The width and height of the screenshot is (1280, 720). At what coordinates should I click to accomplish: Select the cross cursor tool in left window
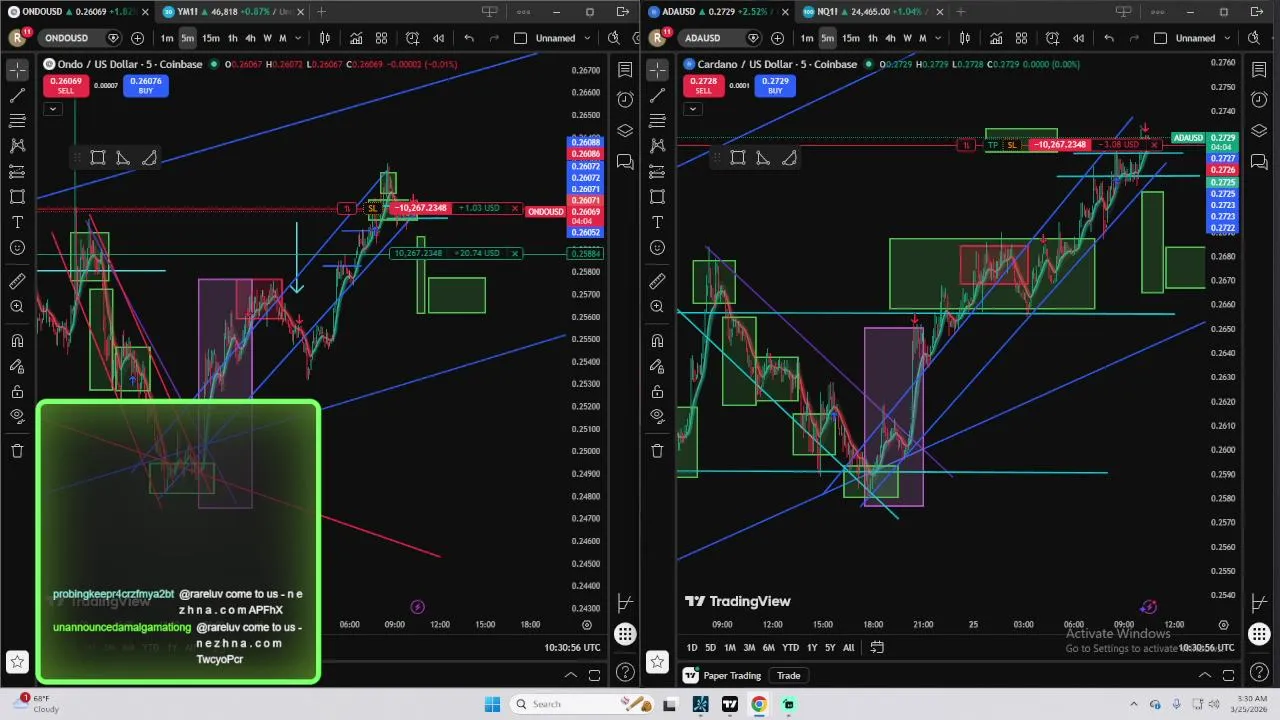pos(17,70)
